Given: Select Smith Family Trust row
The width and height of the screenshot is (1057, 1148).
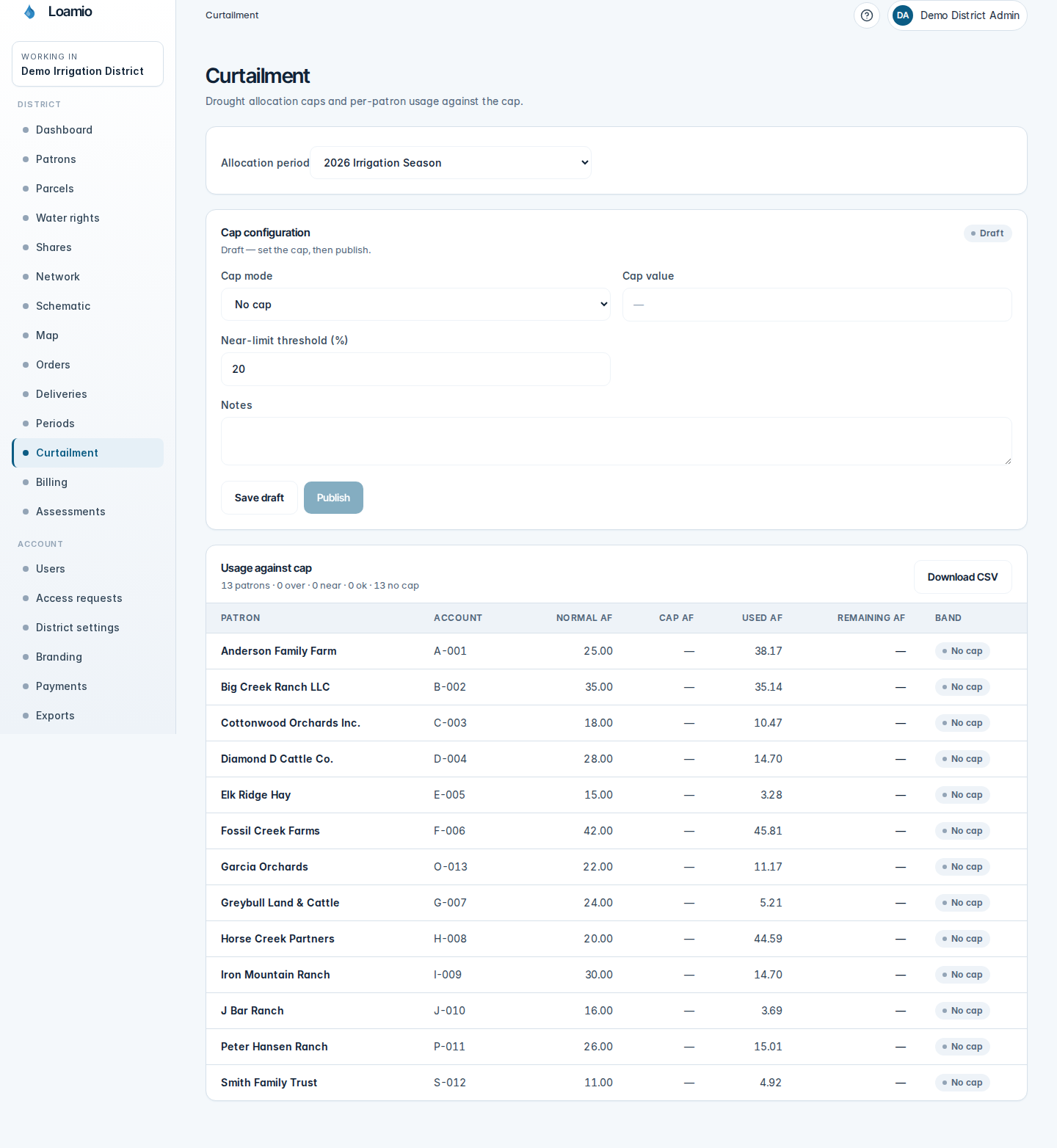Looking at the screenshot, I should [x=617, y=1083].
